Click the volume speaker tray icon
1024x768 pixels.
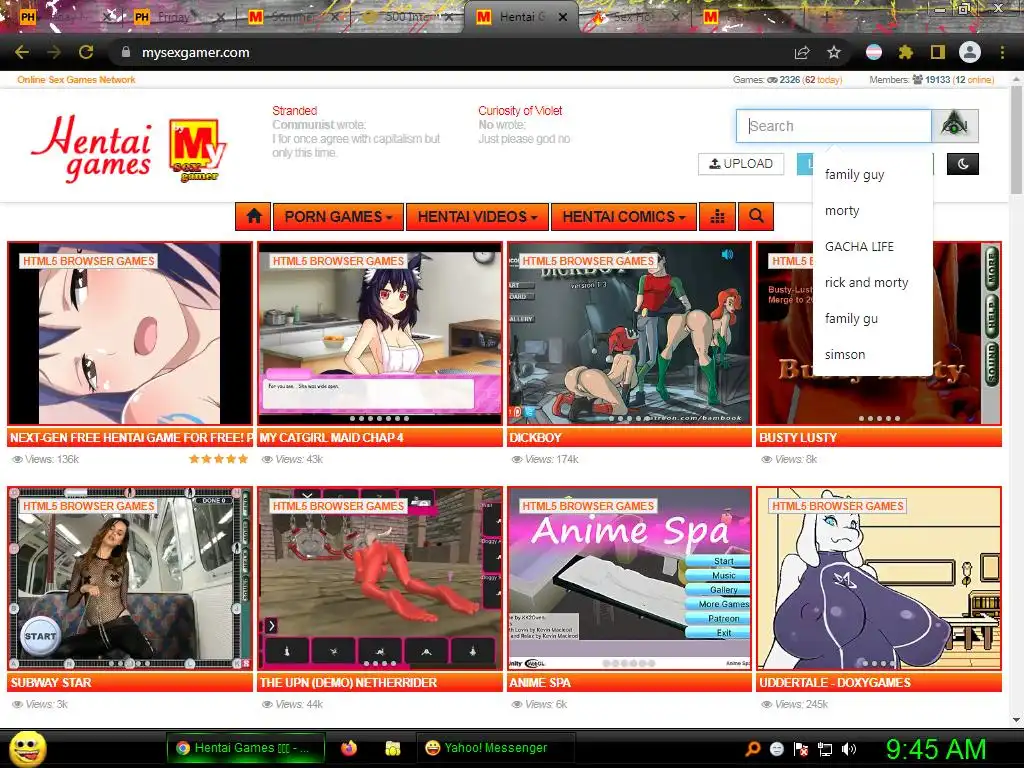tap(849, 749)
